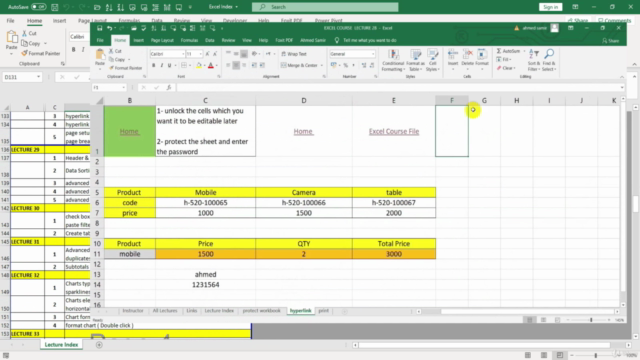This screenshot has height=360, width=640.
Task: Select cell h-520-100066
Action: (304, 202)
